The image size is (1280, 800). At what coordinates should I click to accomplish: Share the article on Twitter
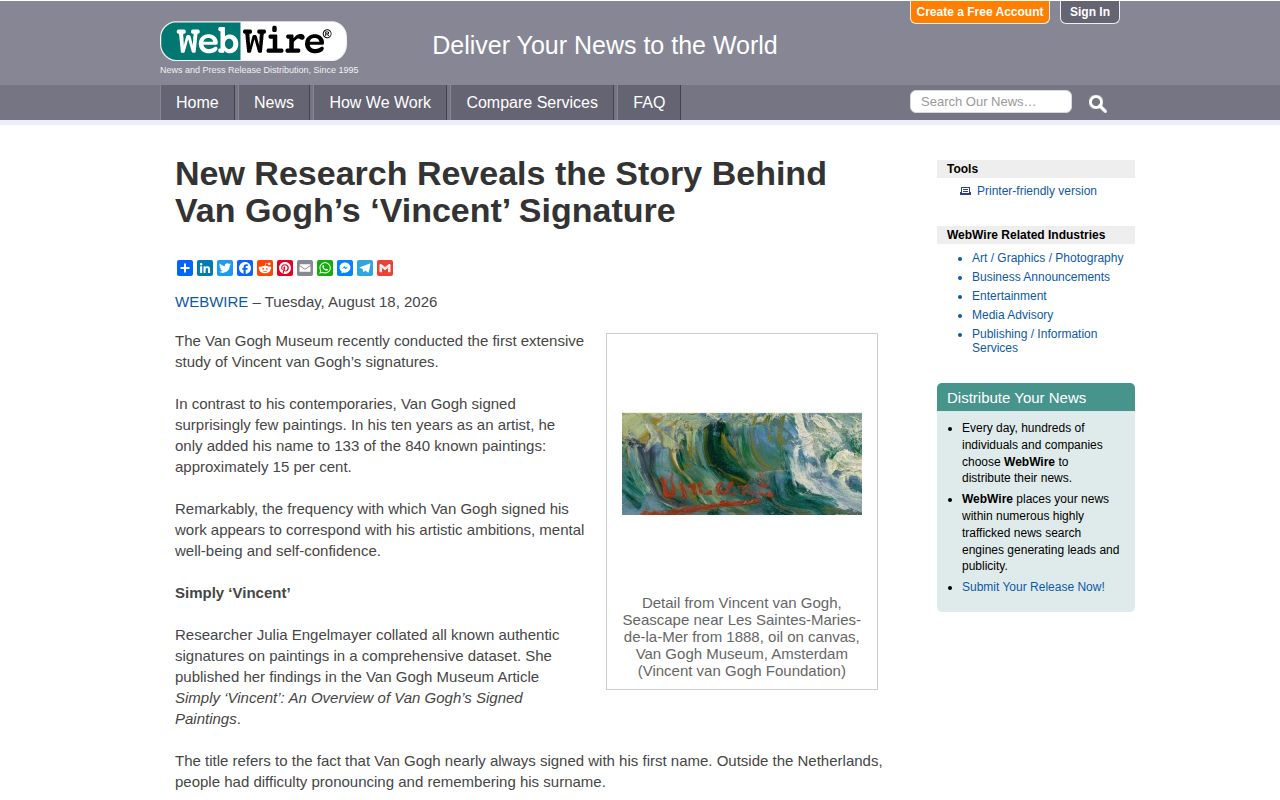tap(225, 268)
